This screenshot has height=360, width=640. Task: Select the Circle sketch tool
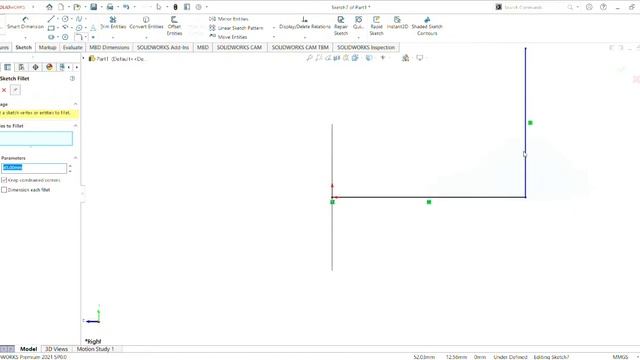[65, 19]
